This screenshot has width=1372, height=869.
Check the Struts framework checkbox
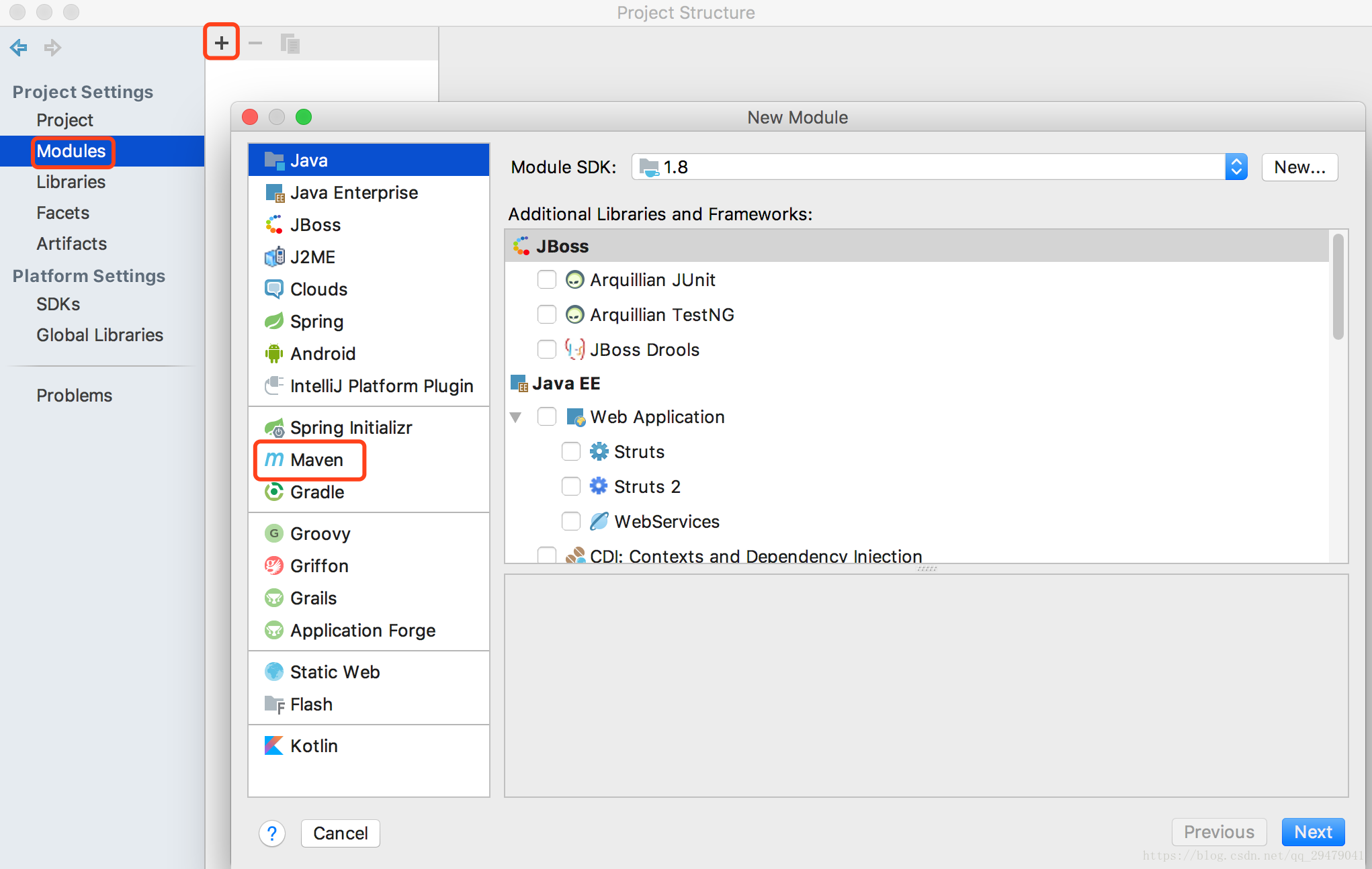(571, 451)
